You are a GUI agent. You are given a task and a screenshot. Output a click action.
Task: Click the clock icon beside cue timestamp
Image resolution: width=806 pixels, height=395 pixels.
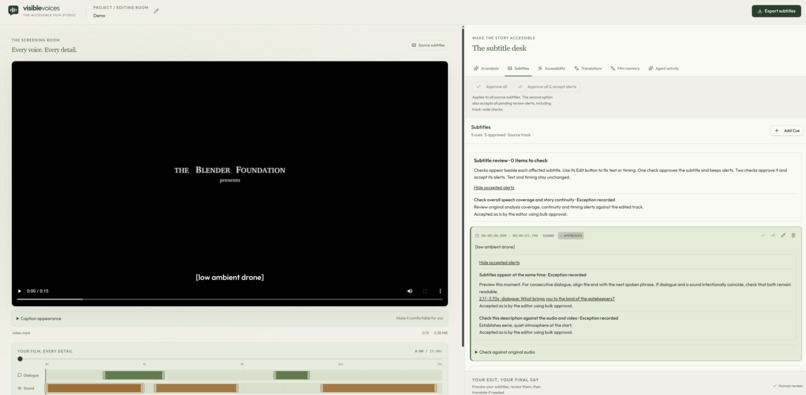click(477, 236)
